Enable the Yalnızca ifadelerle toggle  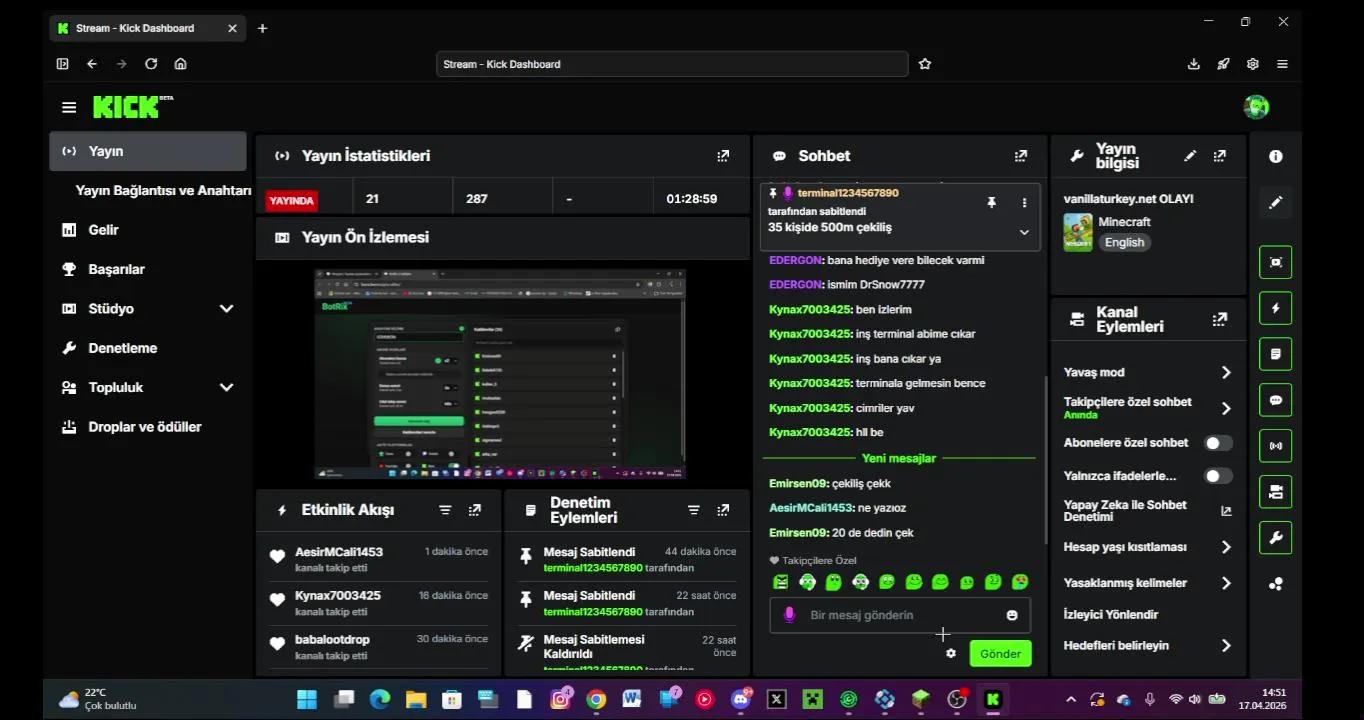tap(1217, 476)
